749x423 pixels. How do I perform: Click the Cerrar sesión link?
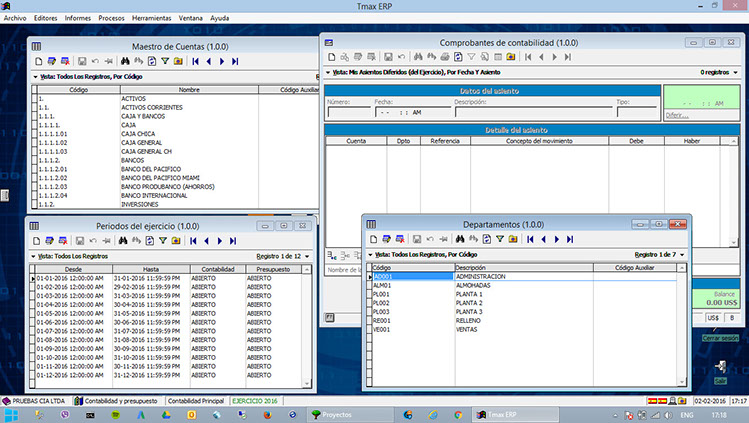718,338
